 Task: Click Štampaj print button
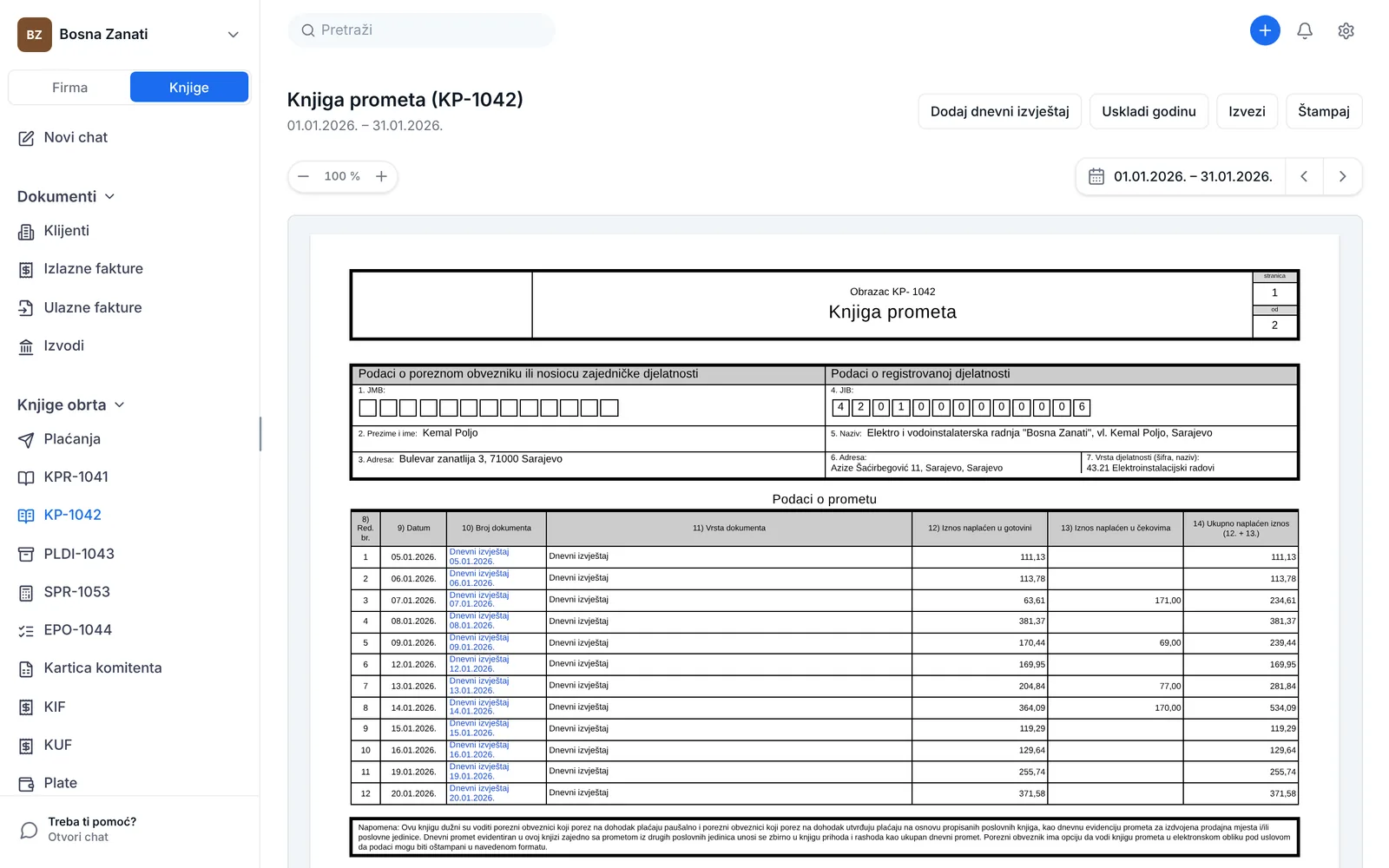(1324, 111)
